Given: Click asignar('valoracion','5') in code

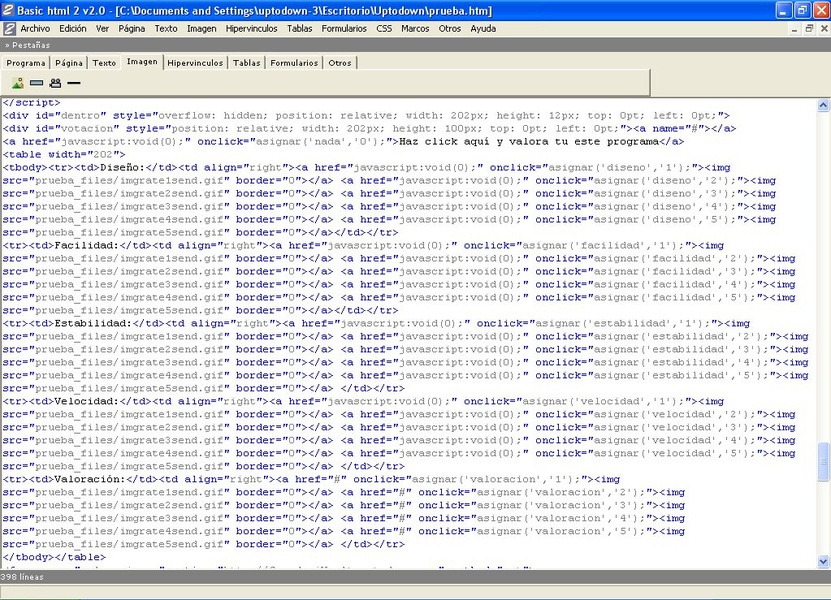Looking at the screenshot, I should [558, 531].
